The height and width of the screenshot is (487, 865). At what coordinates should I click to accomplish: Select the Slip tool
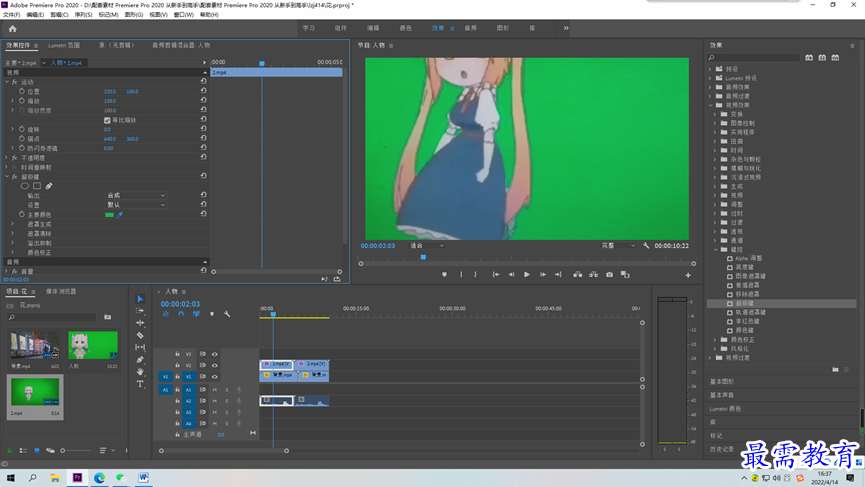click(140, 347)
